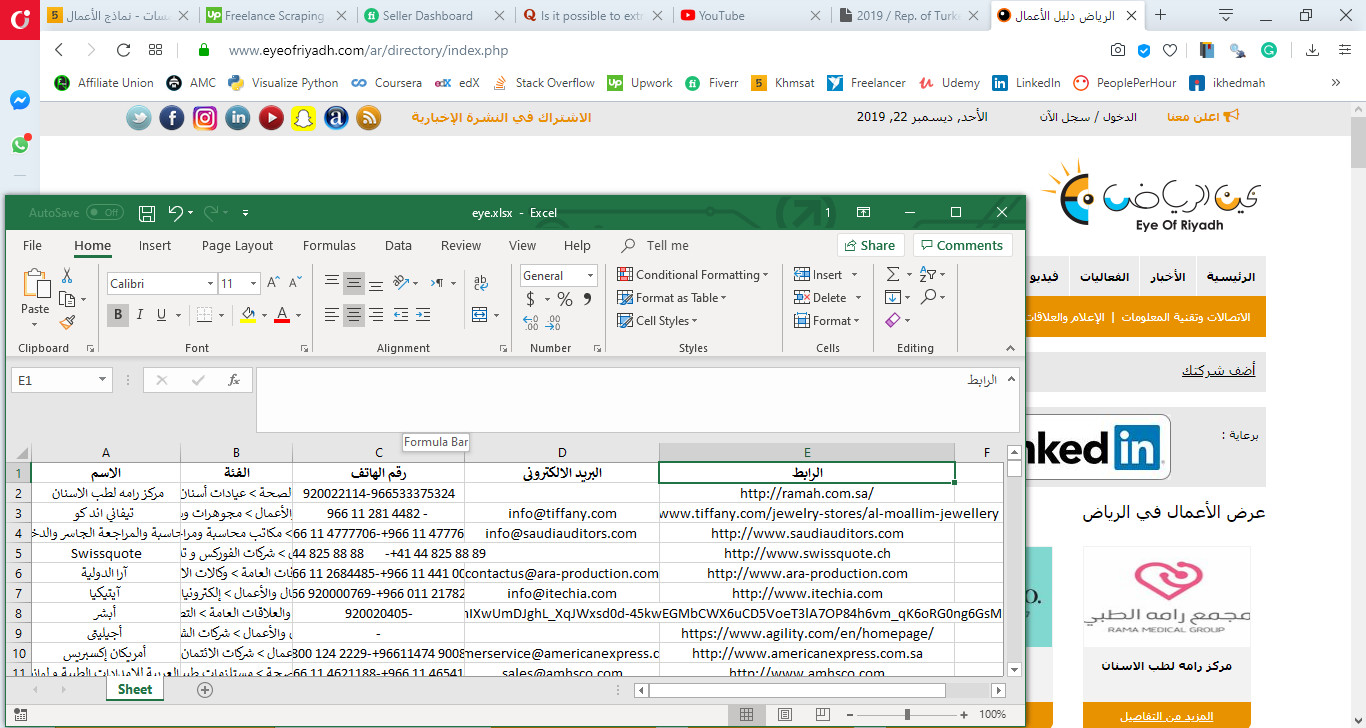
Task: Click the Increase Decimal icon
Action: (x=531, y=323)
